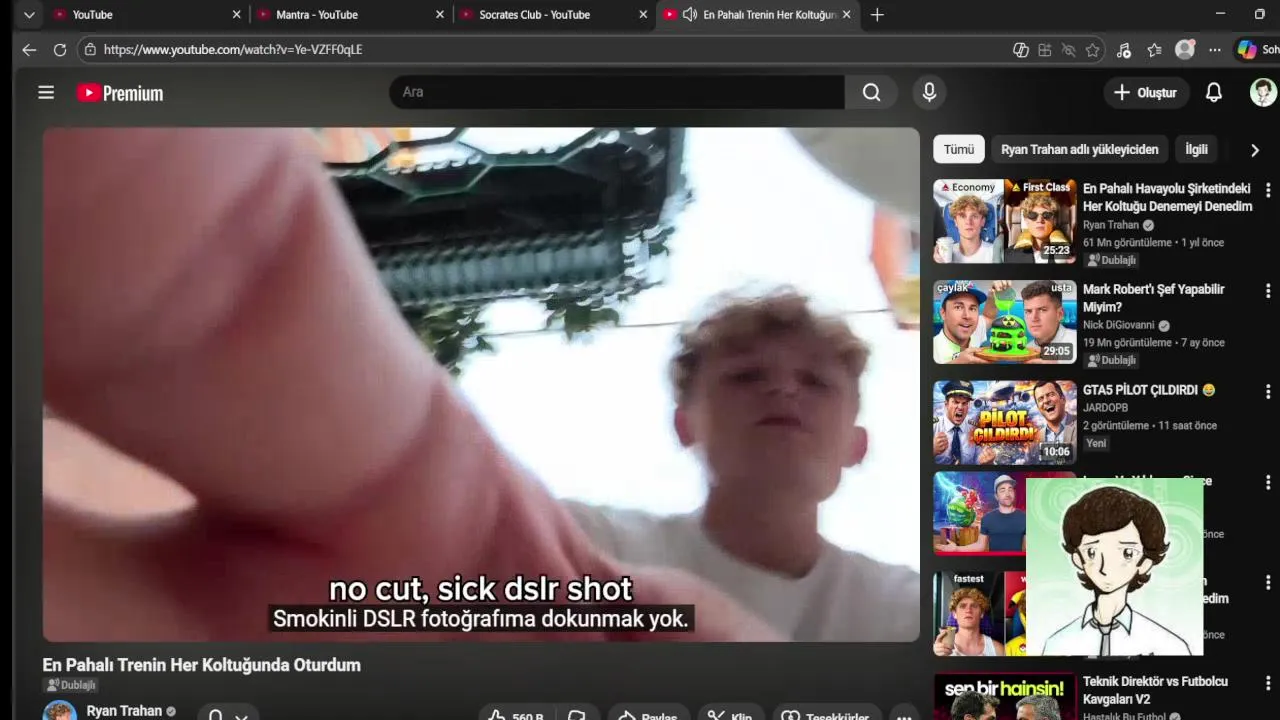Image resolution: width=1280 pixels, height=720 pixels.
Task: Click the split screen icon in address bar
Action: coord(1021,50)
